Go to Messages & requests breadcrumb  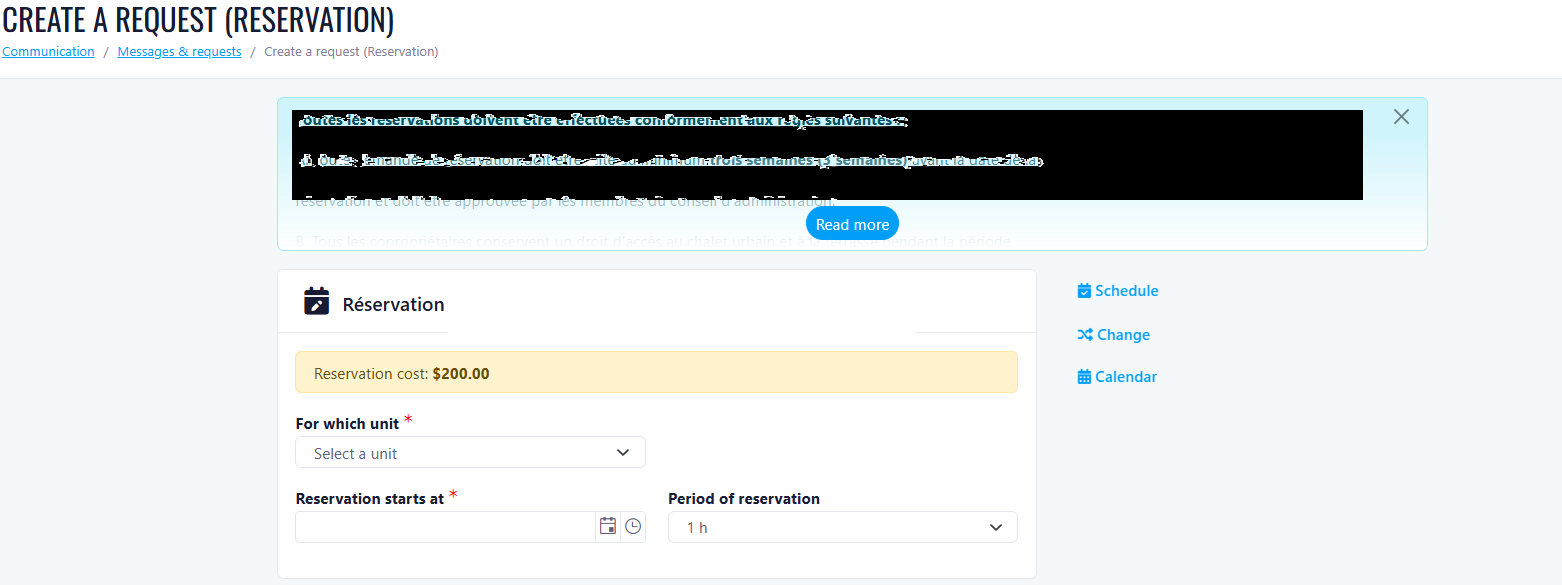(x=179, y=51)
